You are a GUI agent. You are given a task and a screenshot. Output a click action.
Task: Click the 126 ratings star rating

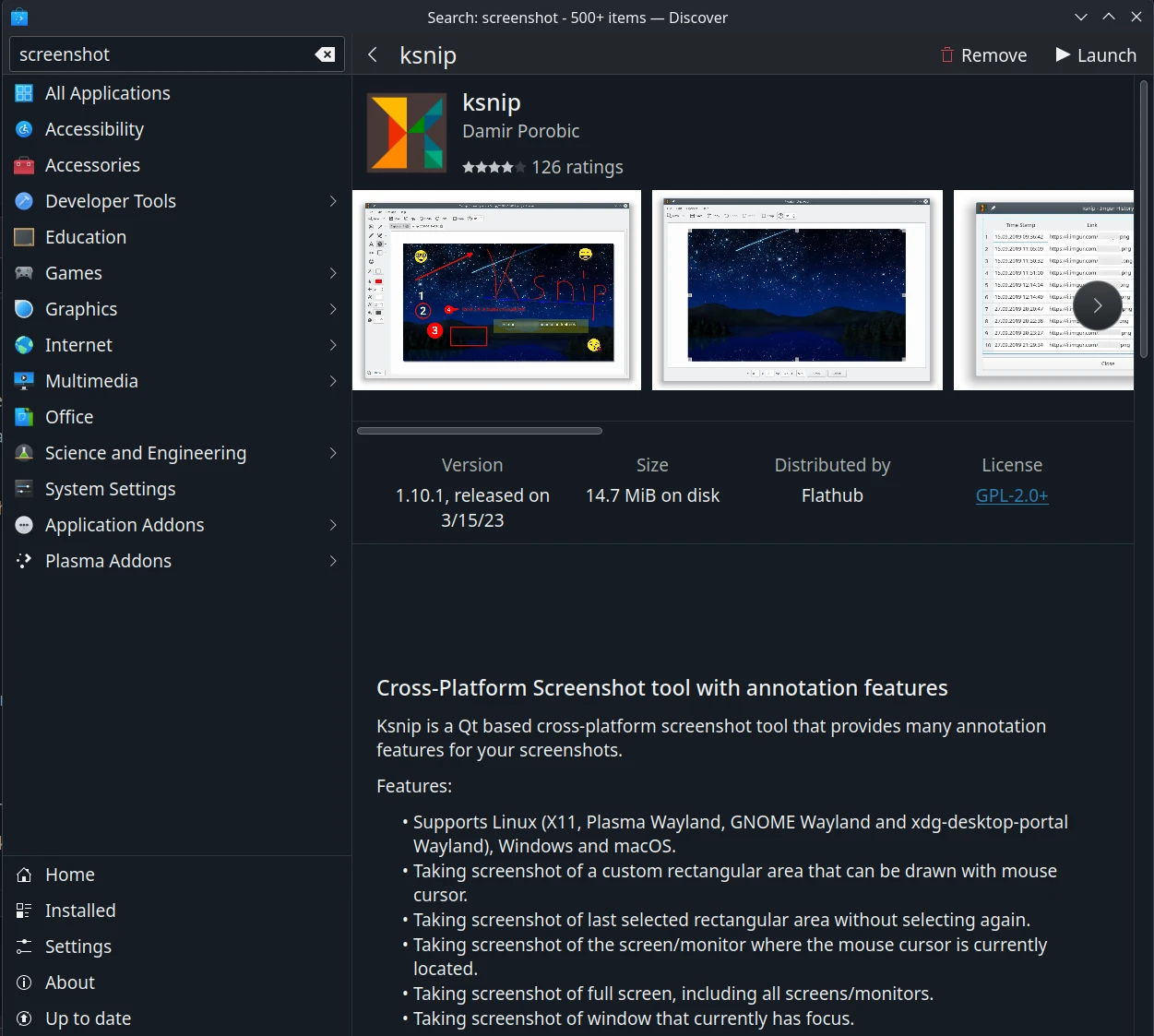click(494, 167)
